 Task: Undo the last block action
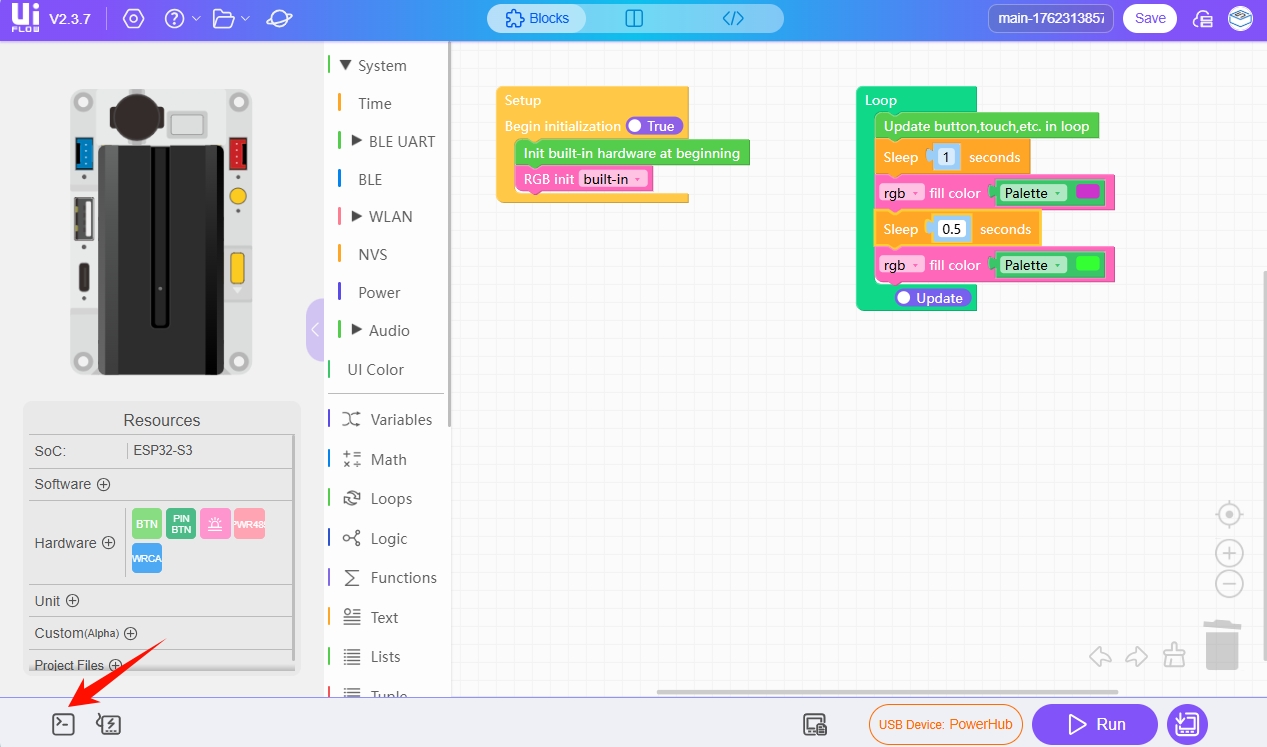pos(1101,656)
